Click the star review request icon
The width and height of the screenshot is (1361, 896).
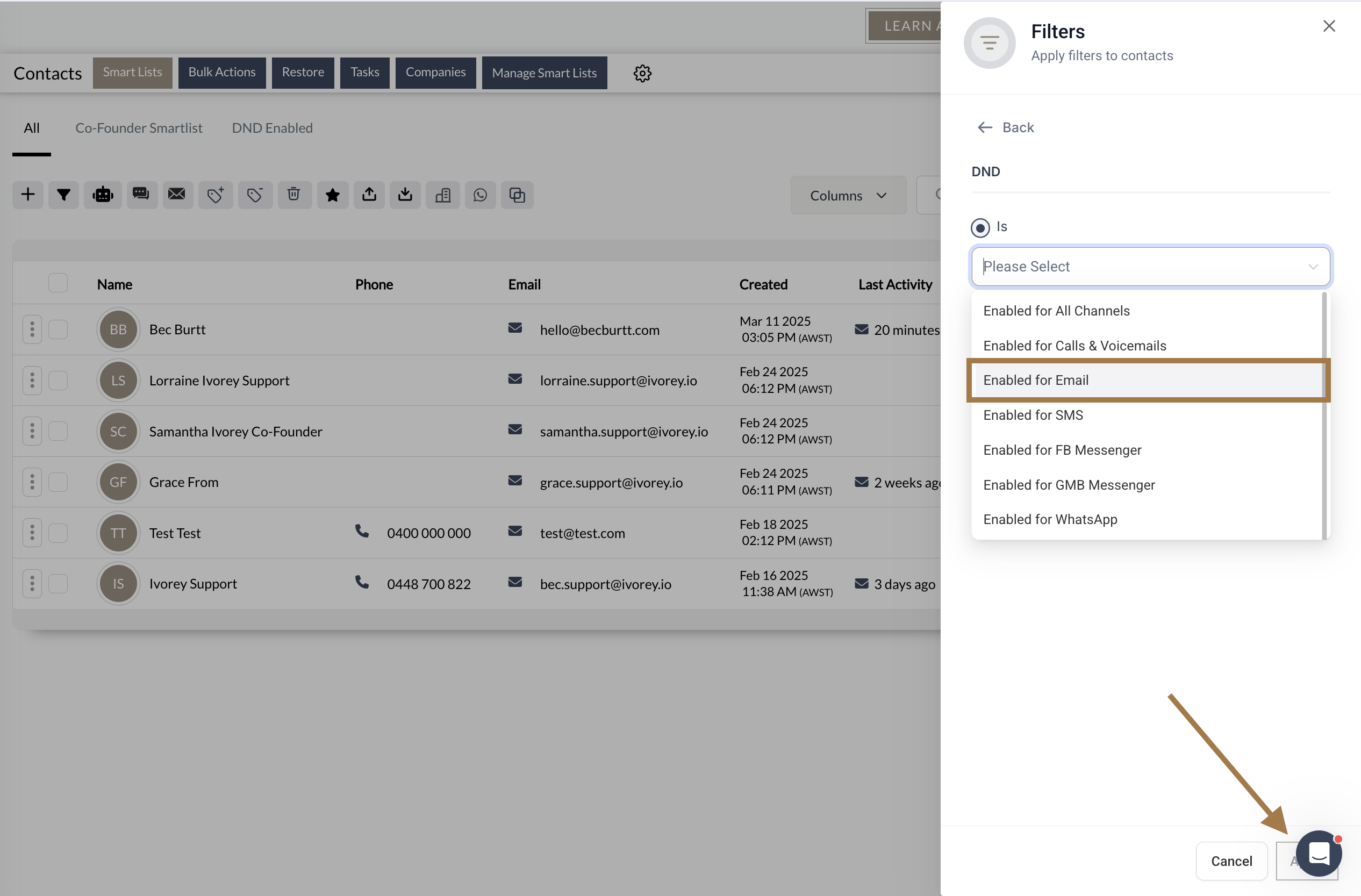[332, 195]
